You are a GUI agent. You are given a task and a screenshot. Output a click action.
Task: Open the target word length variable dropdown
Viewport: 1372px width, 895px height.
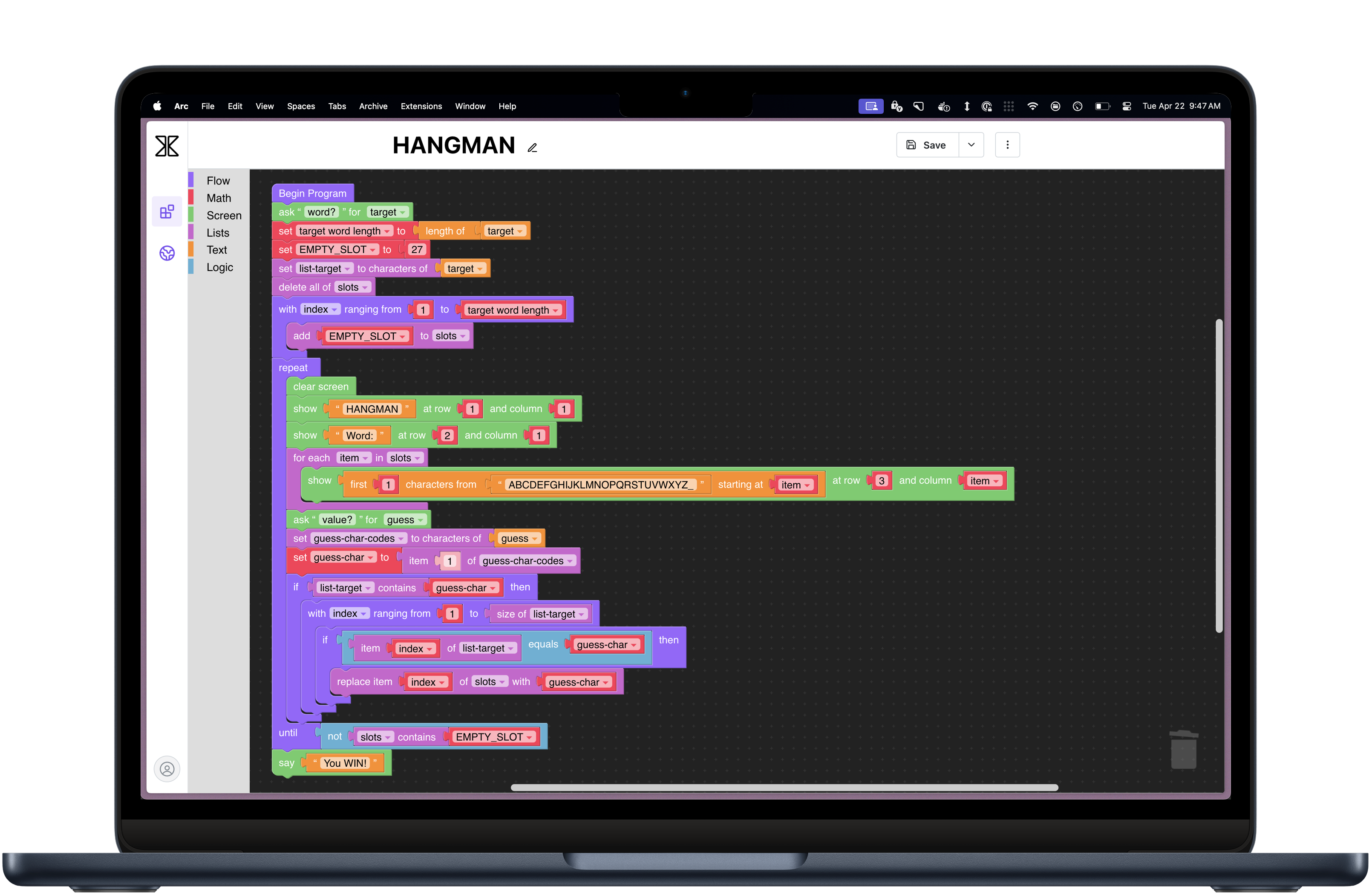pyautogui.click(x=387, y=232)
